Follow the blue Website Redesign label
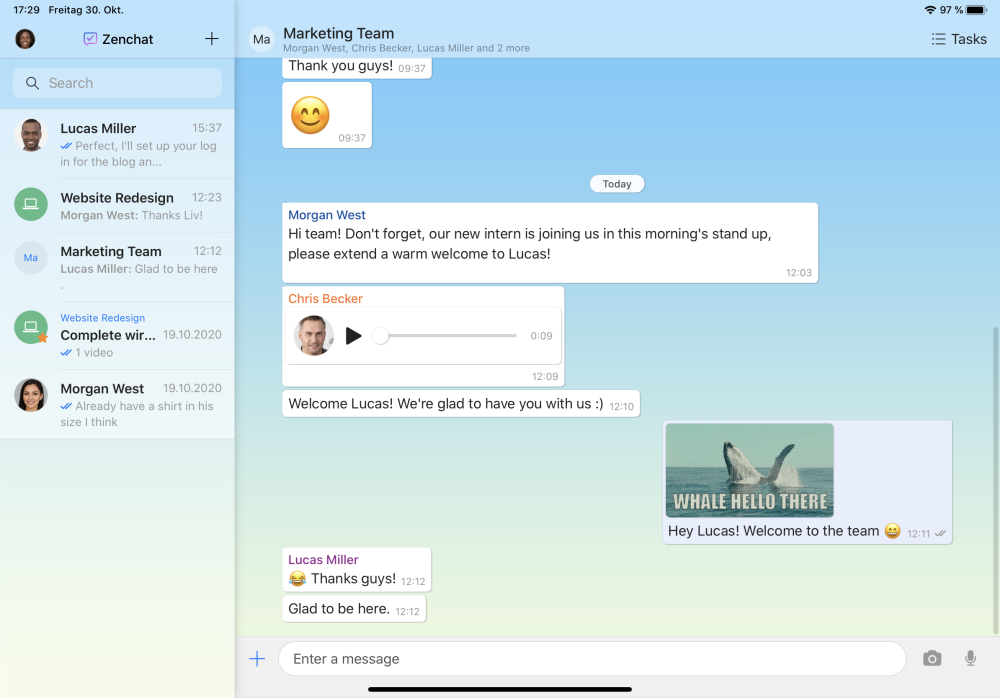This screenshot has height=698, width=1000. (x=103, y=318)
